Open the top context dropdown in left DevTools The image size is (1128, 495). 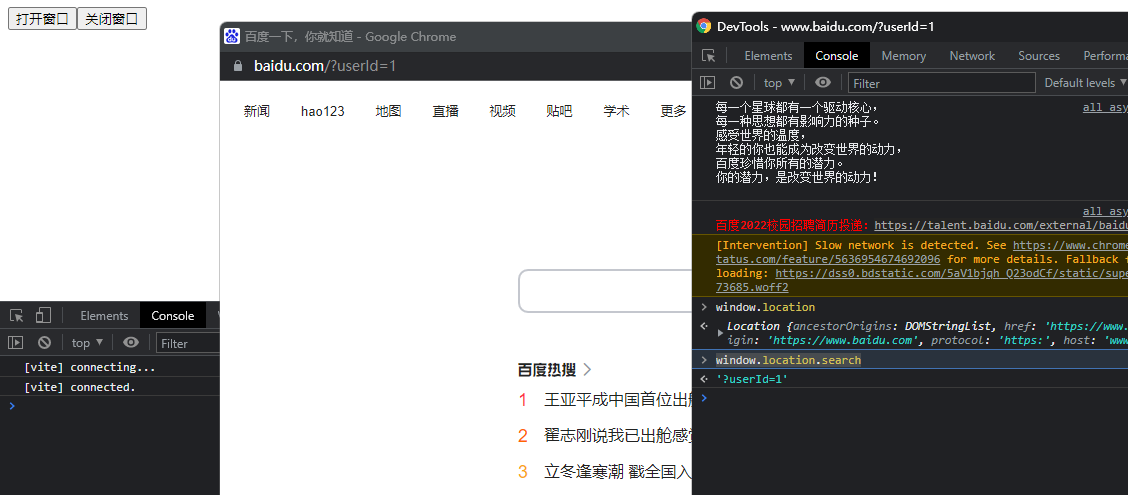(x=87, y=343)
